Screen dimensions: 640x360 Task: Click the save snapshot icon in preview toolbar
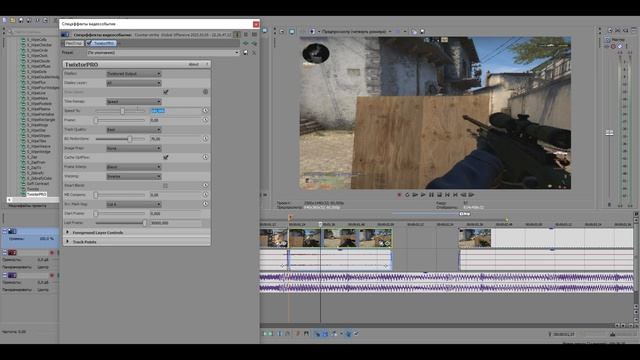click(x=422, y=31)
